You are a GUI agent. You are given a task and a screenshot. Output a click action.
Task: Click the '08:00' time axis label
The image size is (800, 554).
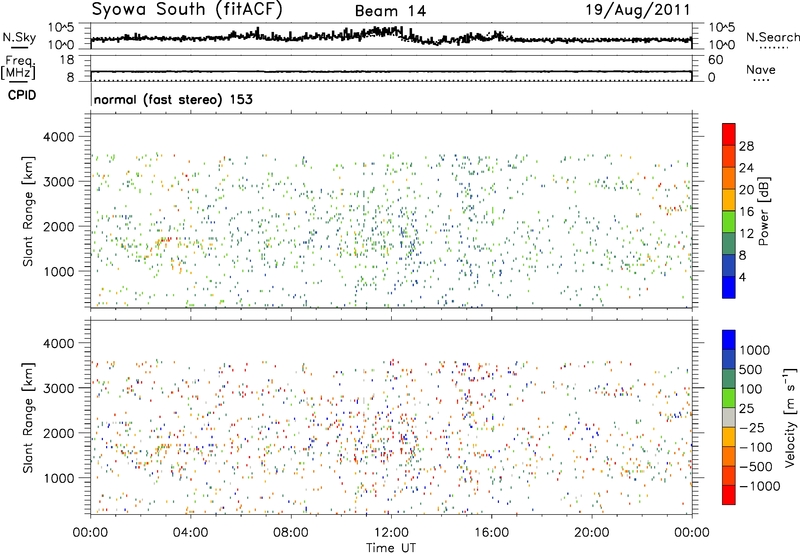[291, 533]
